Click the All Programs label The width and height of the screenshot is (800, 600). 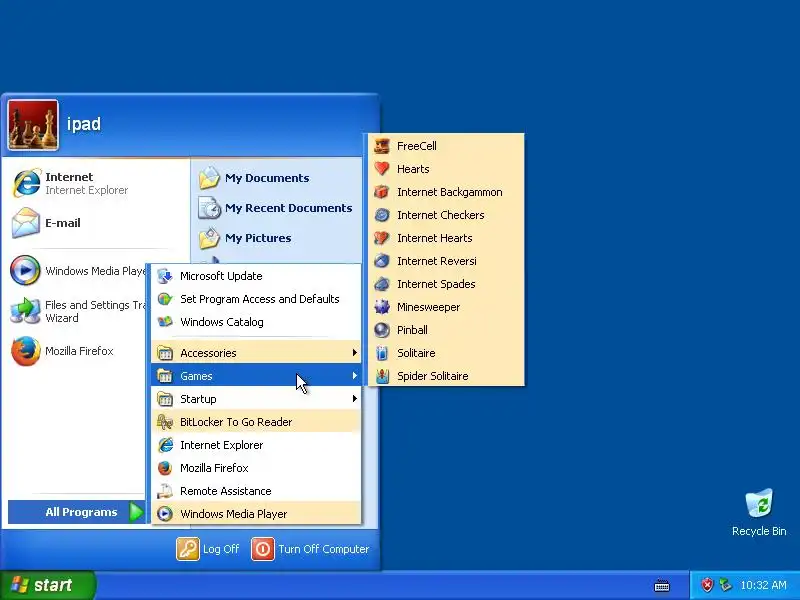click(81, 512)
